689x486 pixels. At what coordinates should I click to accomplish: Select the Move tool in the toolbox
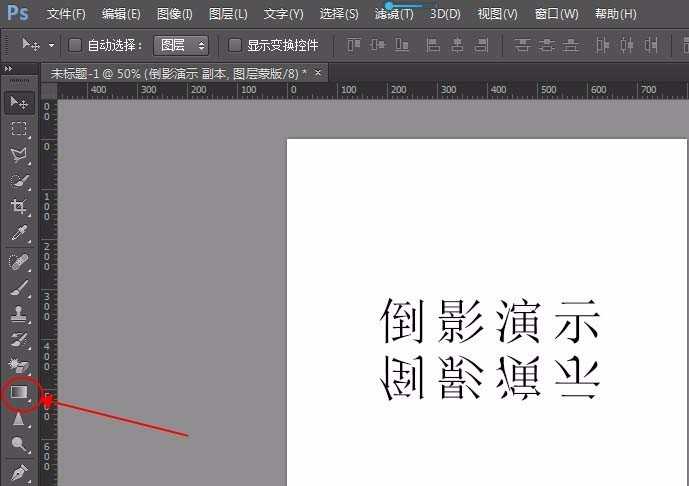[x=19, y=102]
